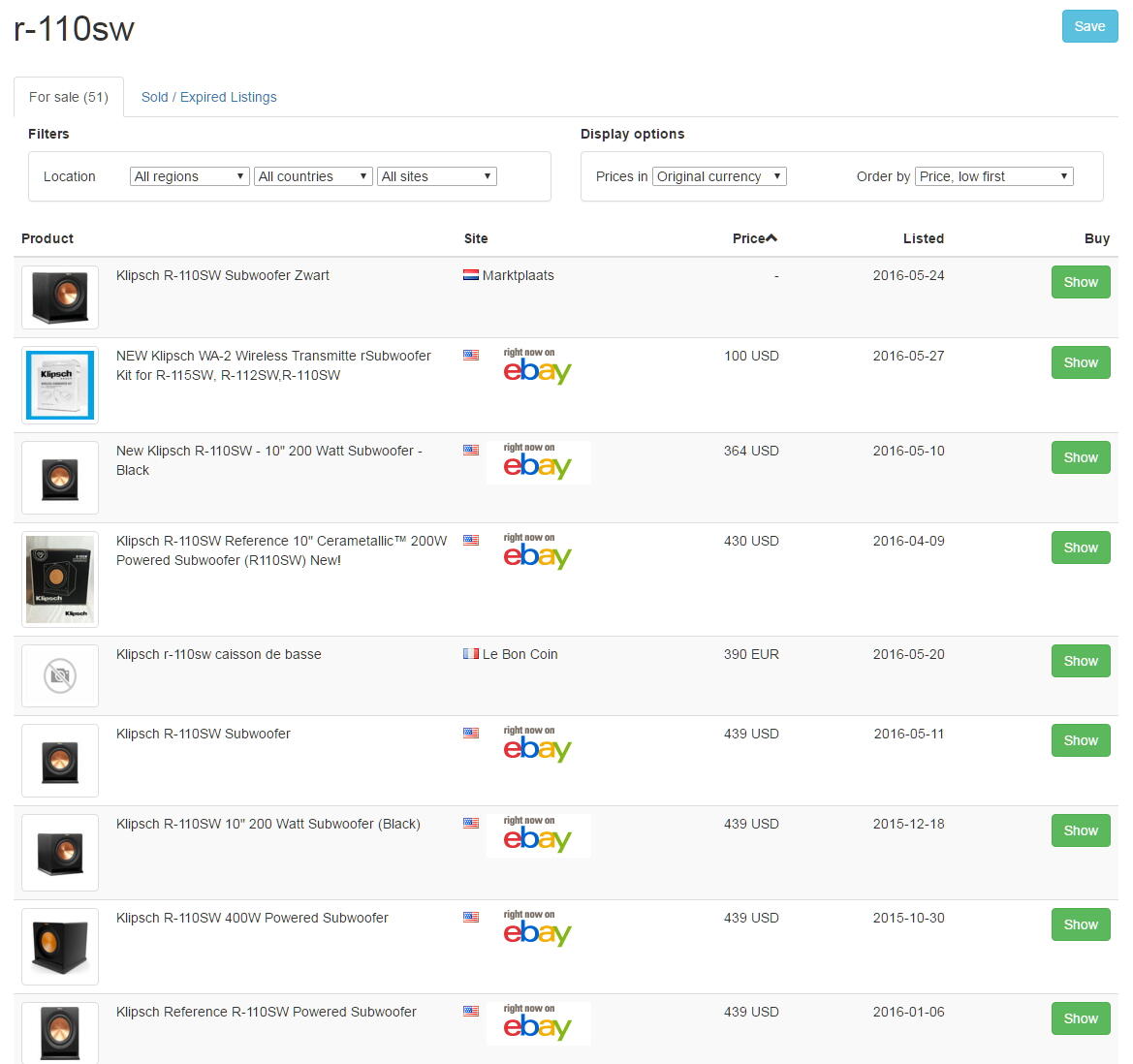Image resolution: width=1133 pixels, height=1064 pixels.
Task: Click the 100 USD price
Action: [751, 356]
